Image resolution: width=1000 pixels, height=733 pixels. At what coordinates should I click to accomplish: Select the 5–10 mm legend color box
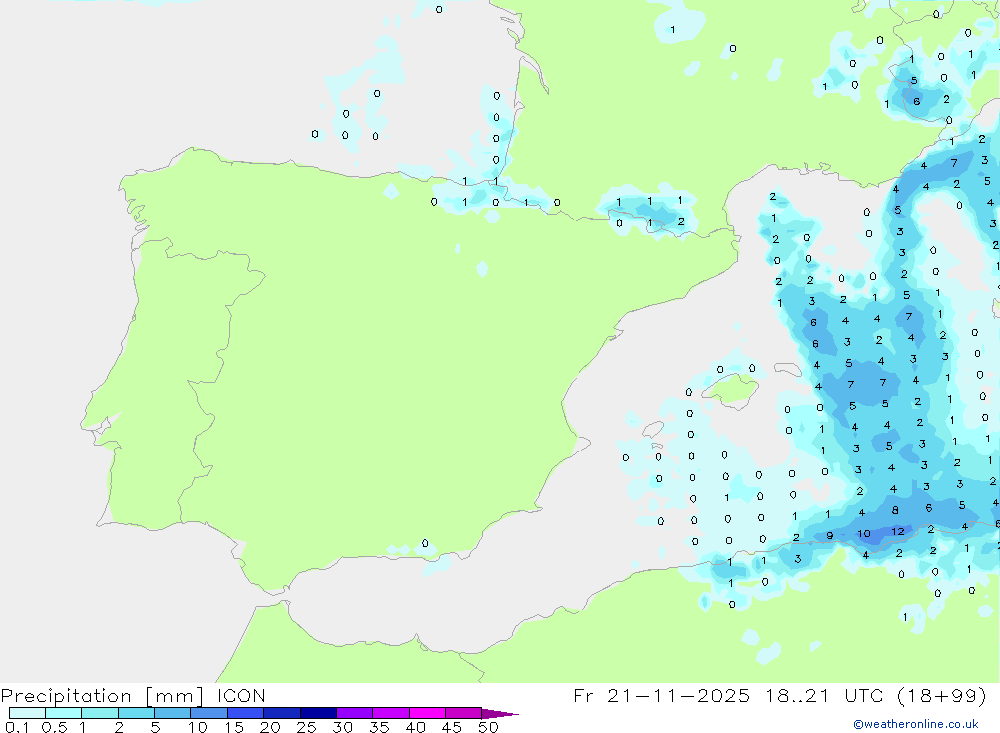pyautogui.click(x=172, y=713)
